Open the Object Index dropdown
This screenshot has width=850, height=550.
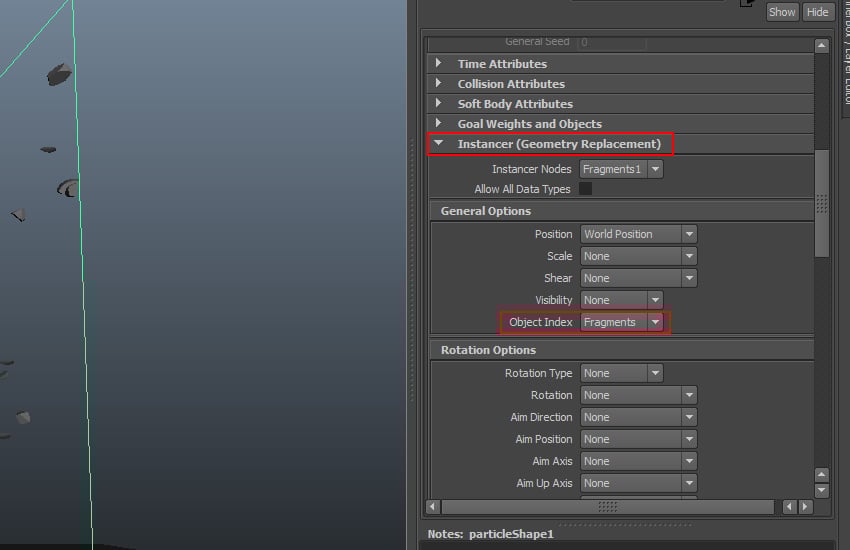[x=622, y=322]
